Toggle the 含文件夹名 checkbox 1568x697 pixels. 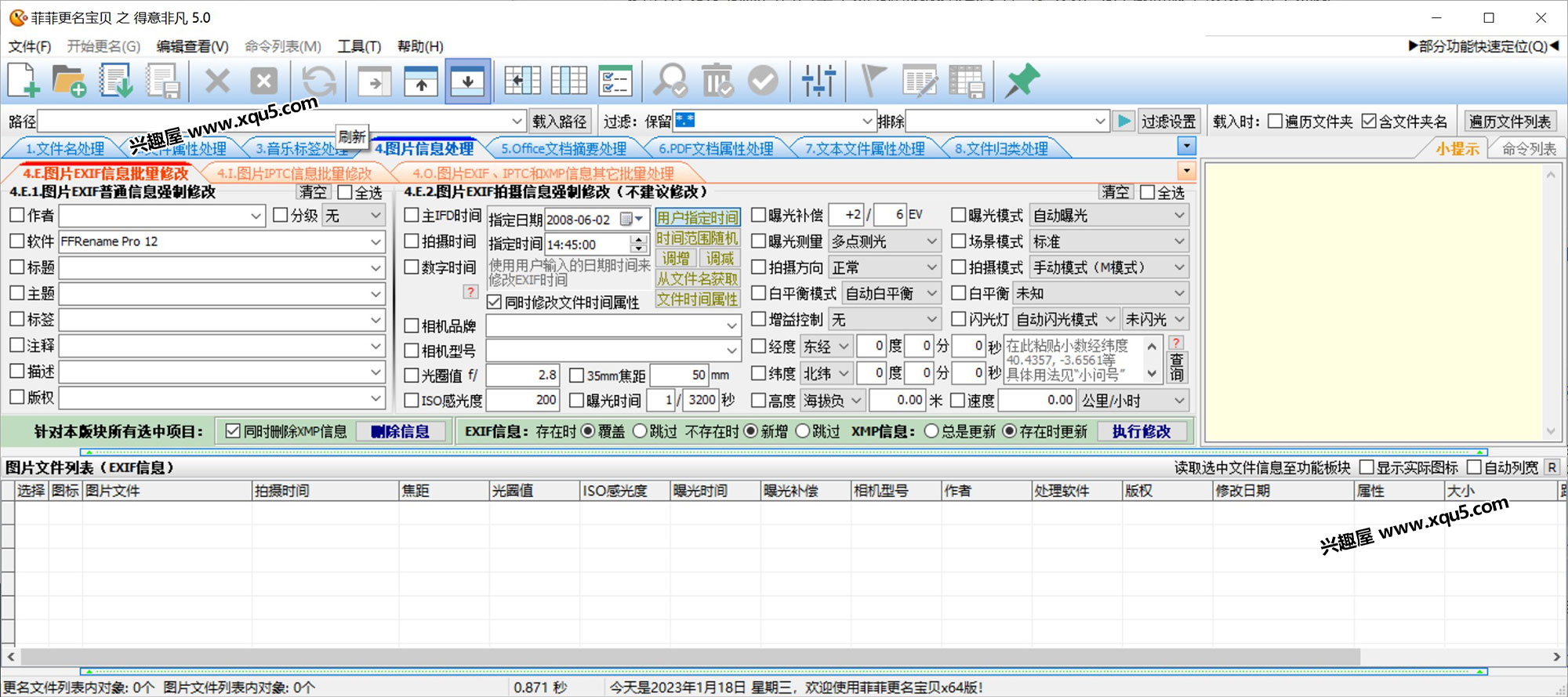point(1369,121)
